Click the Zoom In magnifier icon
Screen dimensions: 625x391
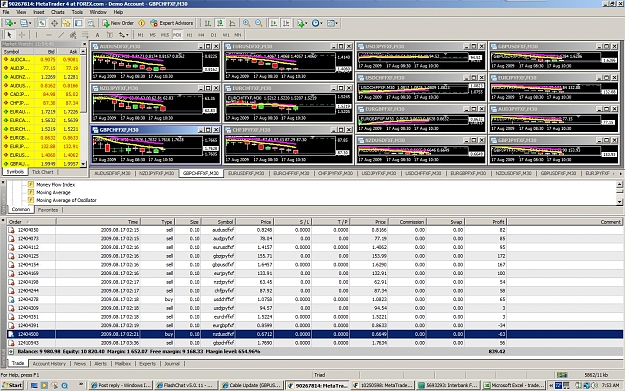(246, 23)
